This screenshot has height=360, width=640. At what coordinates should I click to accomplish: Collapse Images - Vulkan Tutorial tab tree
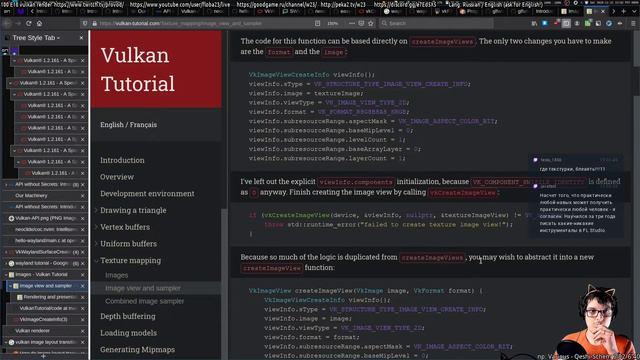coord(6,275)
